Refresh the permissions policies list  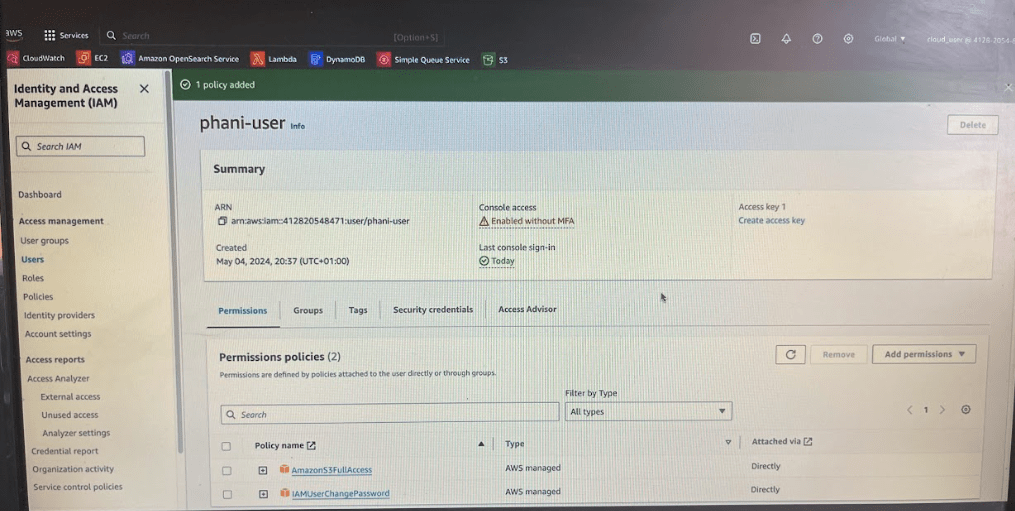point(790,354)
